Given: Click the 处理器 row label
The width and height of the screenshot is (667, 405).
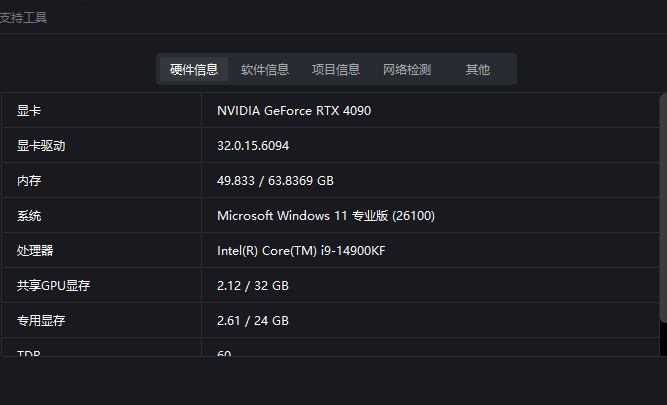Looking at the screenshot, I should coord(35,251).
